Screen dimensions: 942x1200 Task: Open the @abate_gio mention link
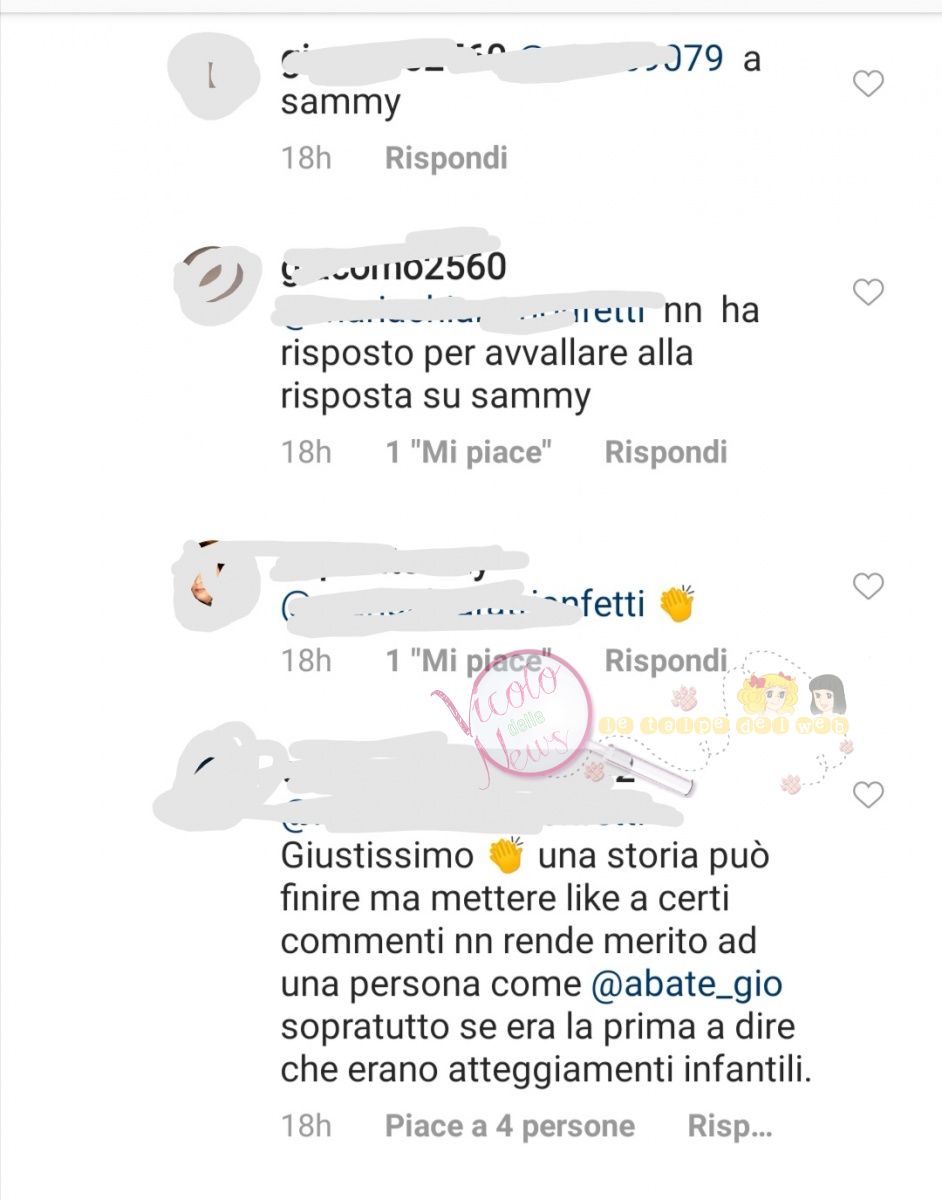click(x=686, y=984)
